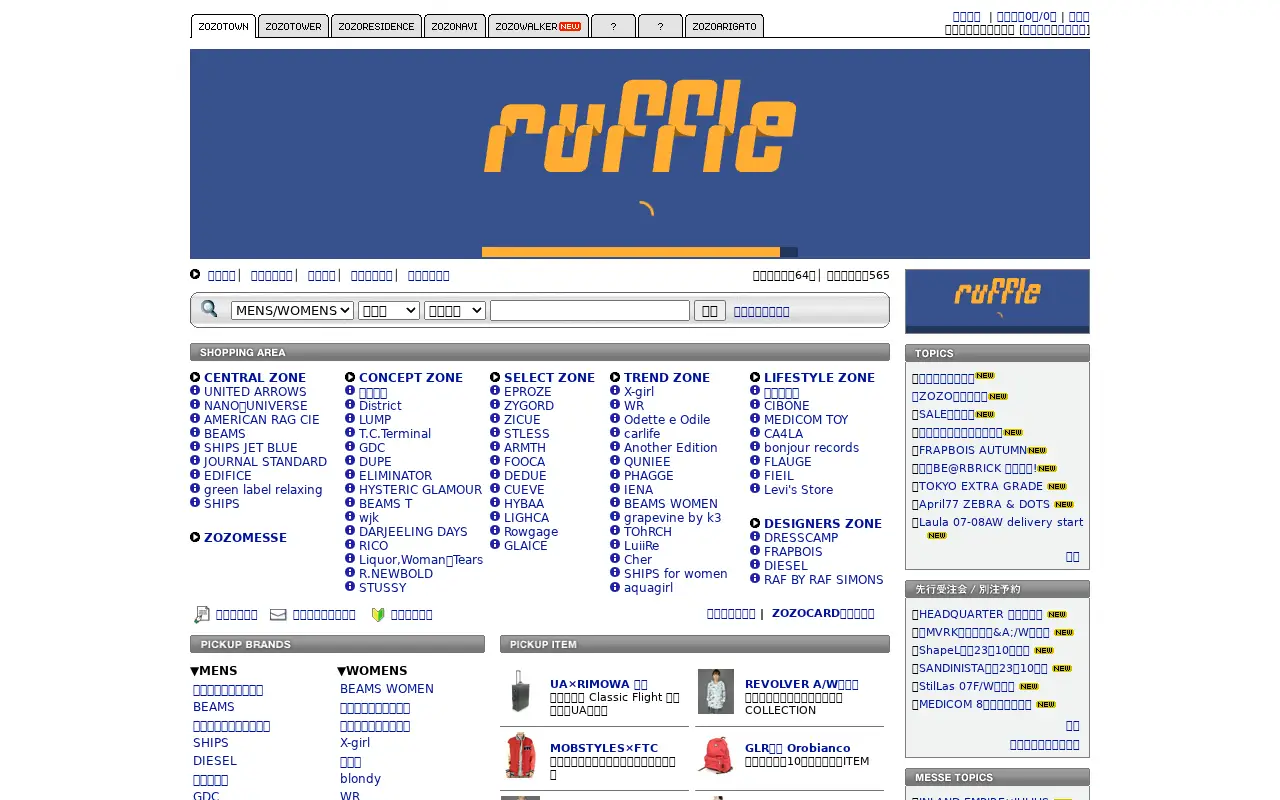Screen dimensions: 1280x800
Task: Click the arrow icon before CENTRAL ZONE
Action: (x=195, y=377)
